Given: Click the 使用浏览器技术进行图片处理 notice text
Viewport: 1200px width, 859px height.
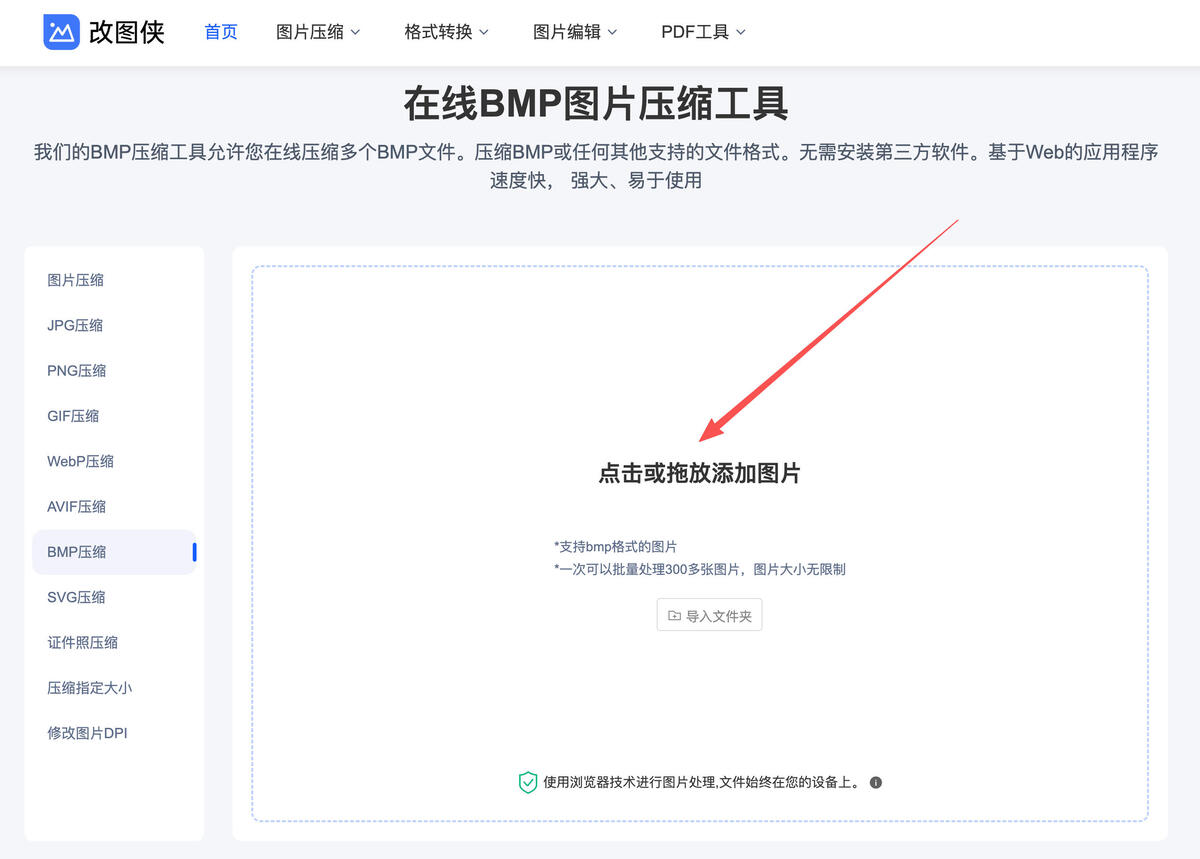Looking at the screenshot, I should 702,783.
